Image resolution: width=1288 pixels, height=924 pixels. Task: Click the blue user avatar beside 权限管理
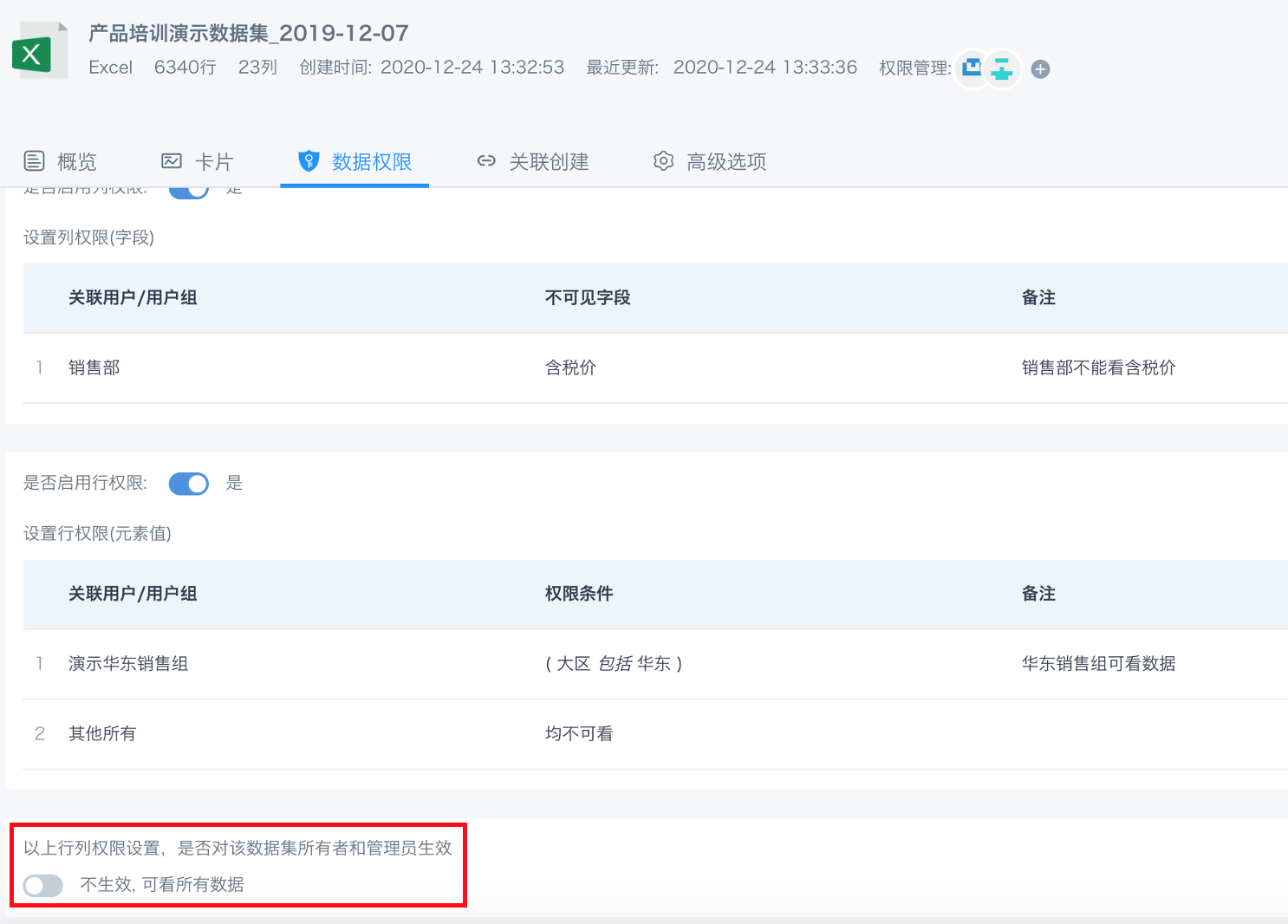click(972, 68)
